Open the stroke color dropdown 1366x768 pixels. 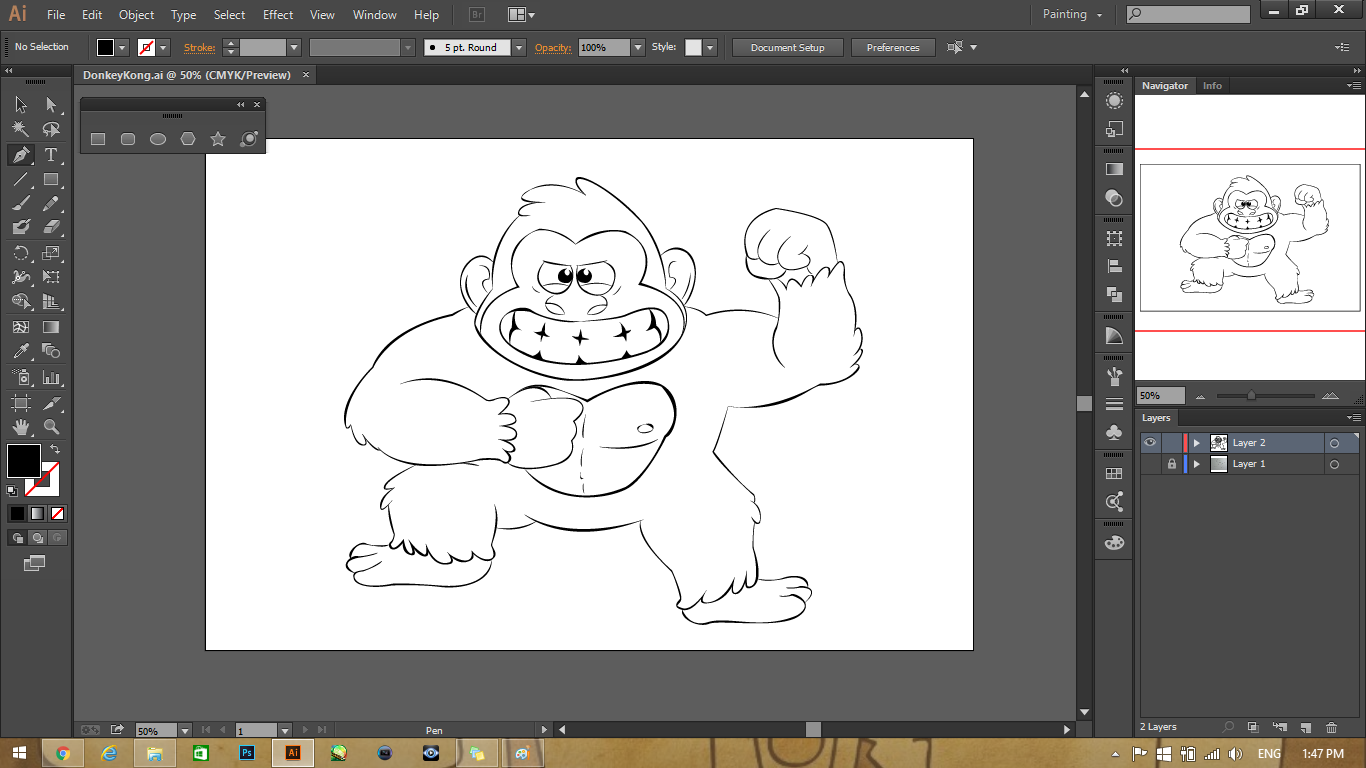(x=163, y=47)
